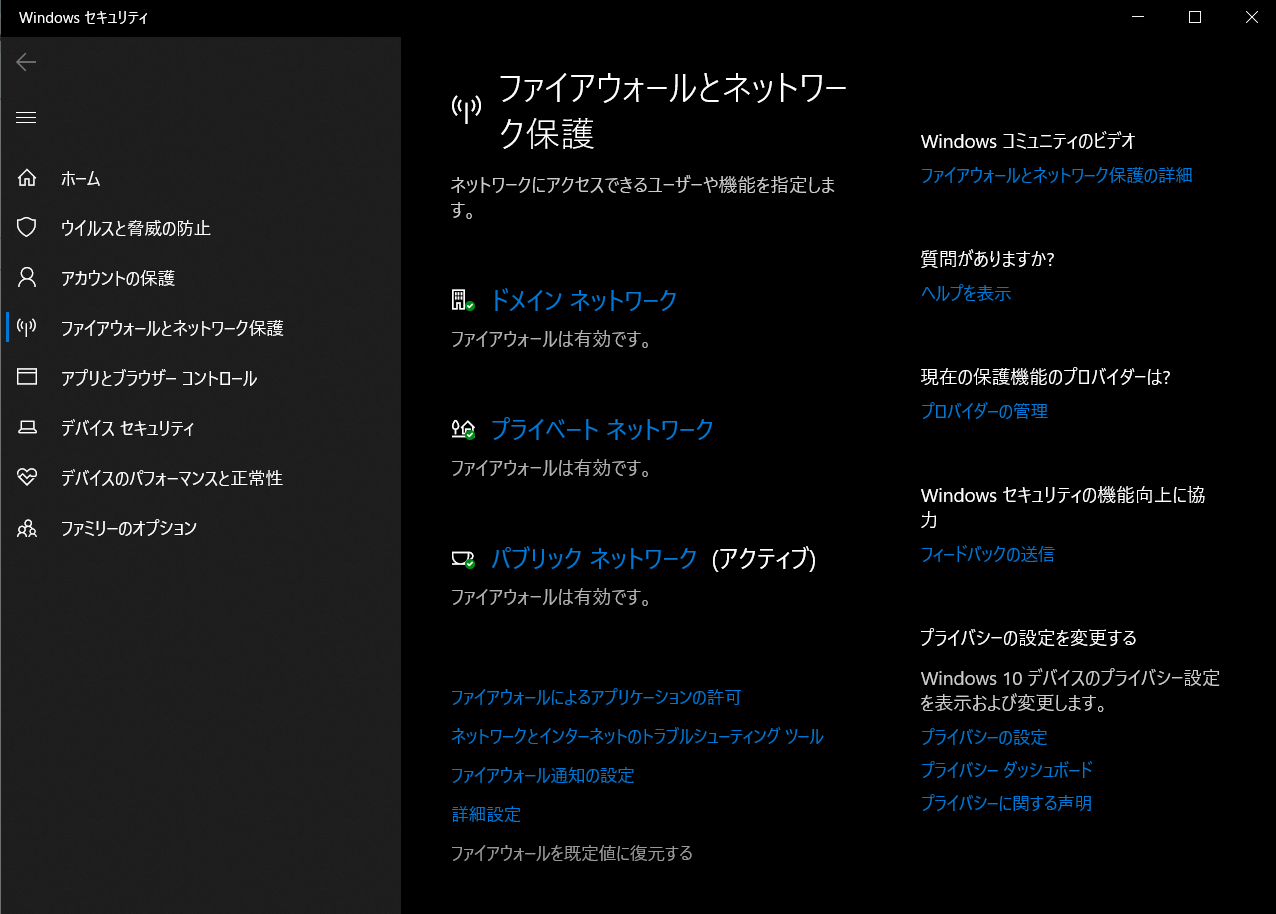Open ホーム in the sidebar

[x=81, y=179]
